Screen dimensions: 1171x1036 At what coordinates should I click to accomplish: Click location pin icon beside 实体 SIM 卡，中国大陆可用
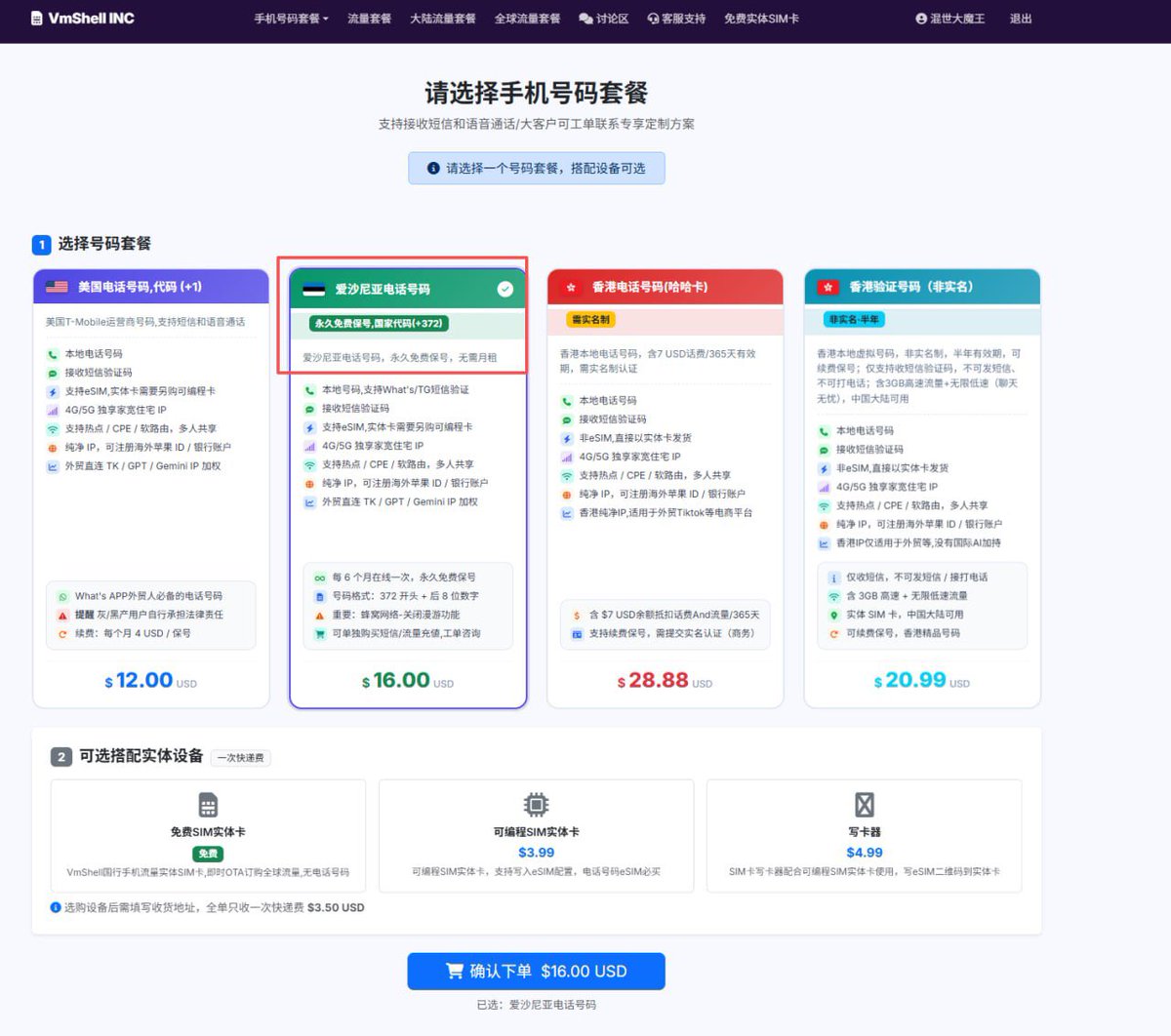[x=834, y=616]
